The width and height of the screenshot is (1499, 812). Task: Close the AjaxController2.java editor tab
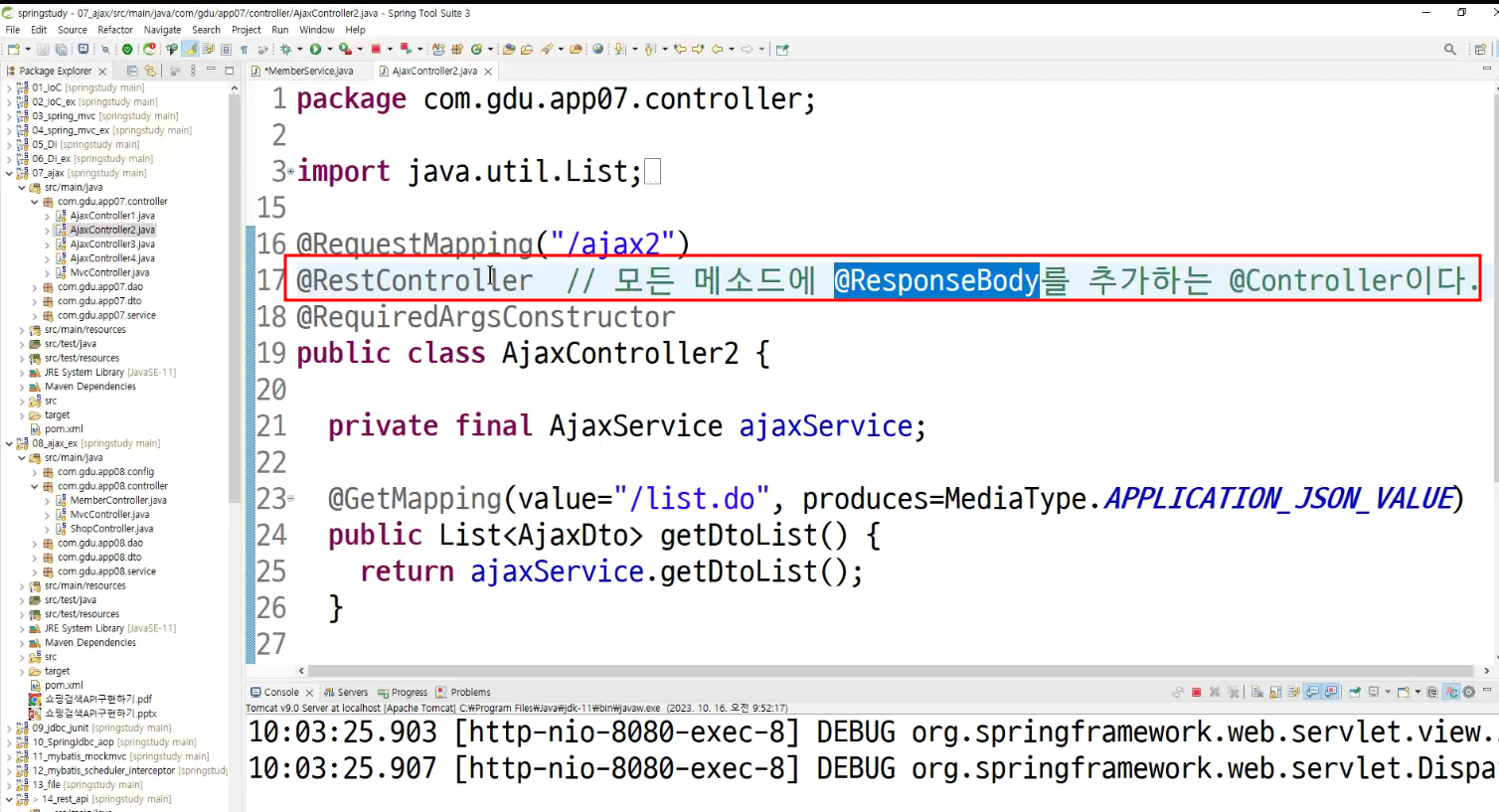488,72
